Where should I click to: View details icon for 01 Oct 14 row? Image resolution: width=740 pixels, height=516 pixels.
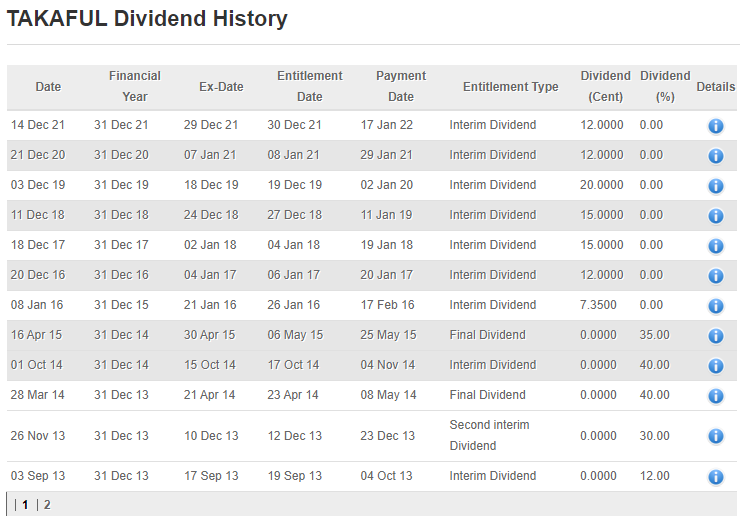click(716, 366)
